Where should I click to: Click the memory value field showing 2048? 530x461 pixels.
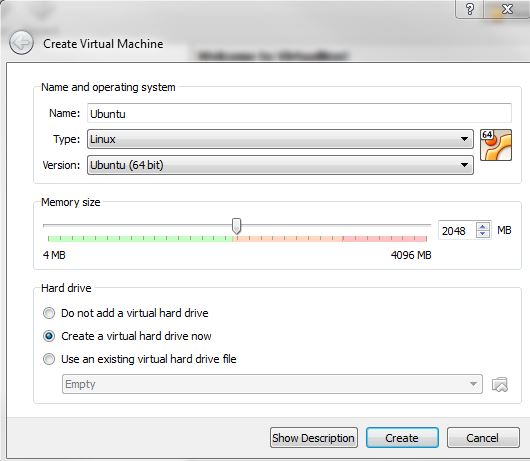tap(457, 230)
